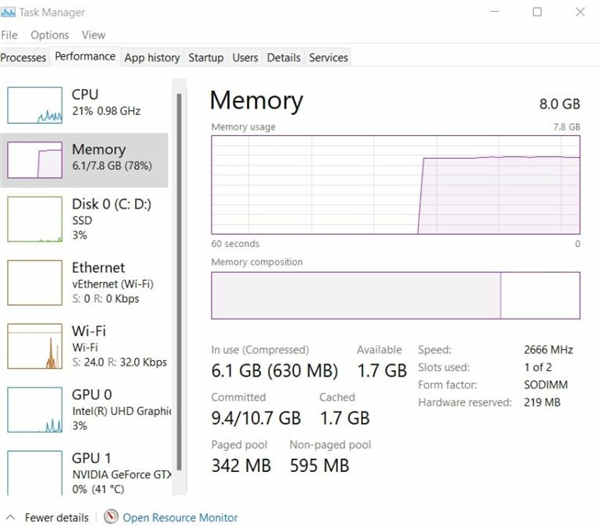Select the CPU usage graph thumbnail
The height and width of the screenshot is (528, 600).
pyautogui.click(x=35, y=105)
